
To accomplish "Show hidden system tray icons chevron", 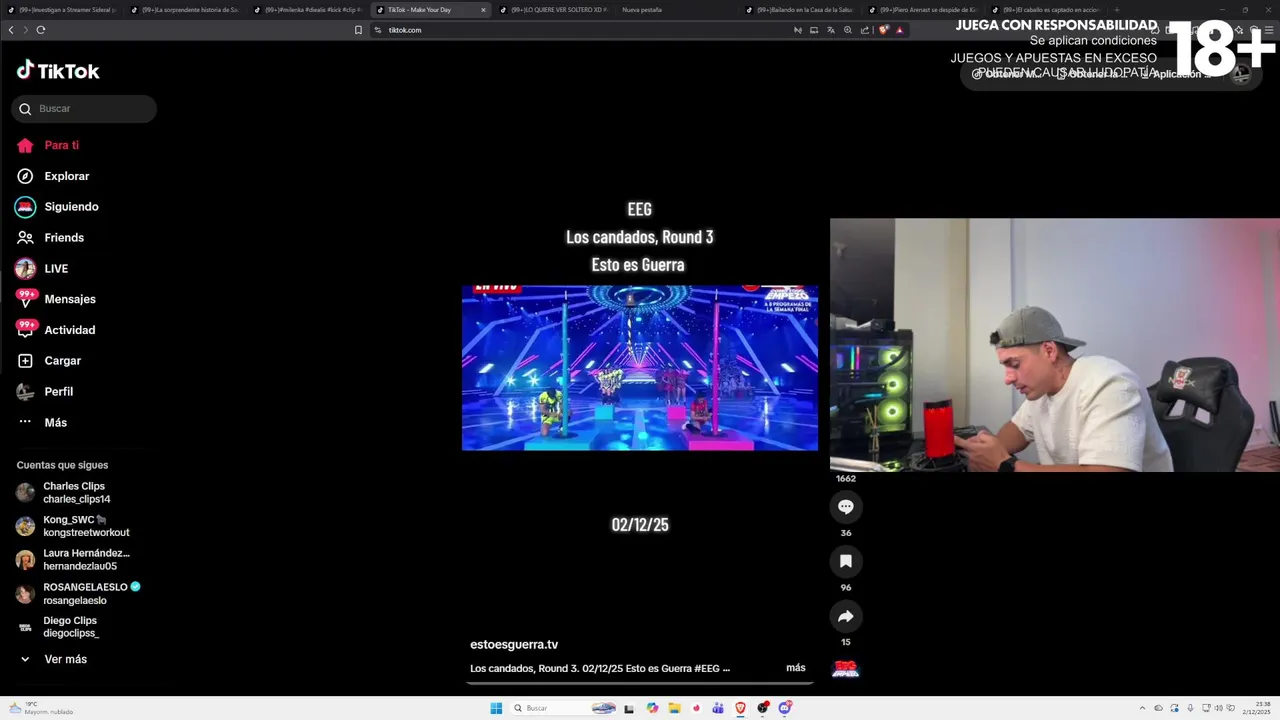I will click(1143, 708).
